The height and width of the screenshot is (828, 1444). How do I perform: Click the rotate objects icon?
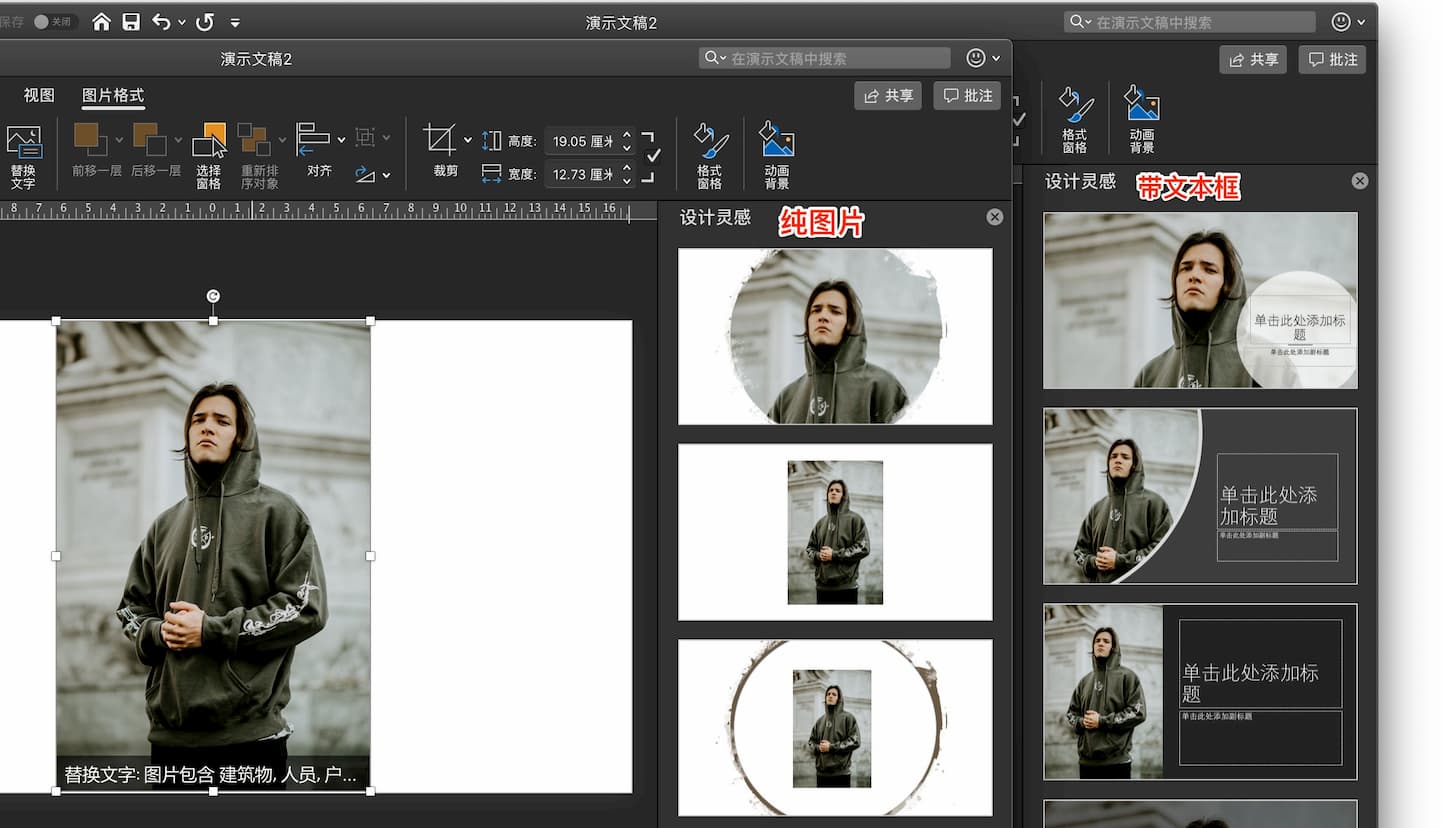pyautogui.click(x=365, y=174)
